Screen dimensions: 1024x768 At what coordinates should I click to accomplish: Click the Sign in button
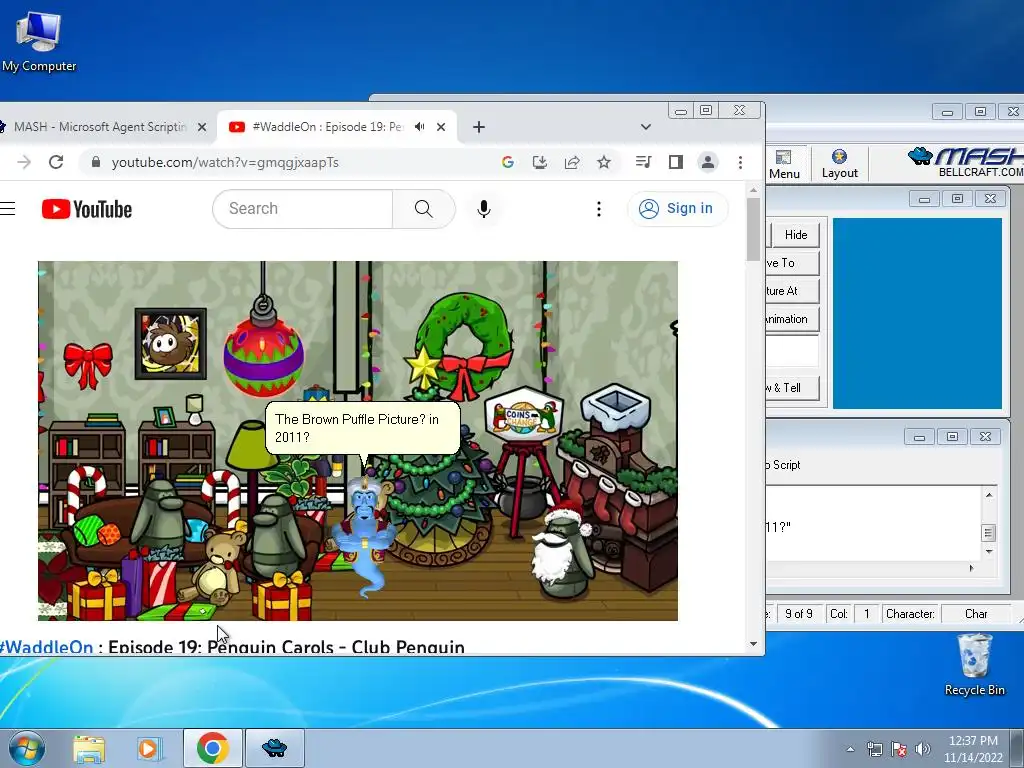click(x=677, y=208)
